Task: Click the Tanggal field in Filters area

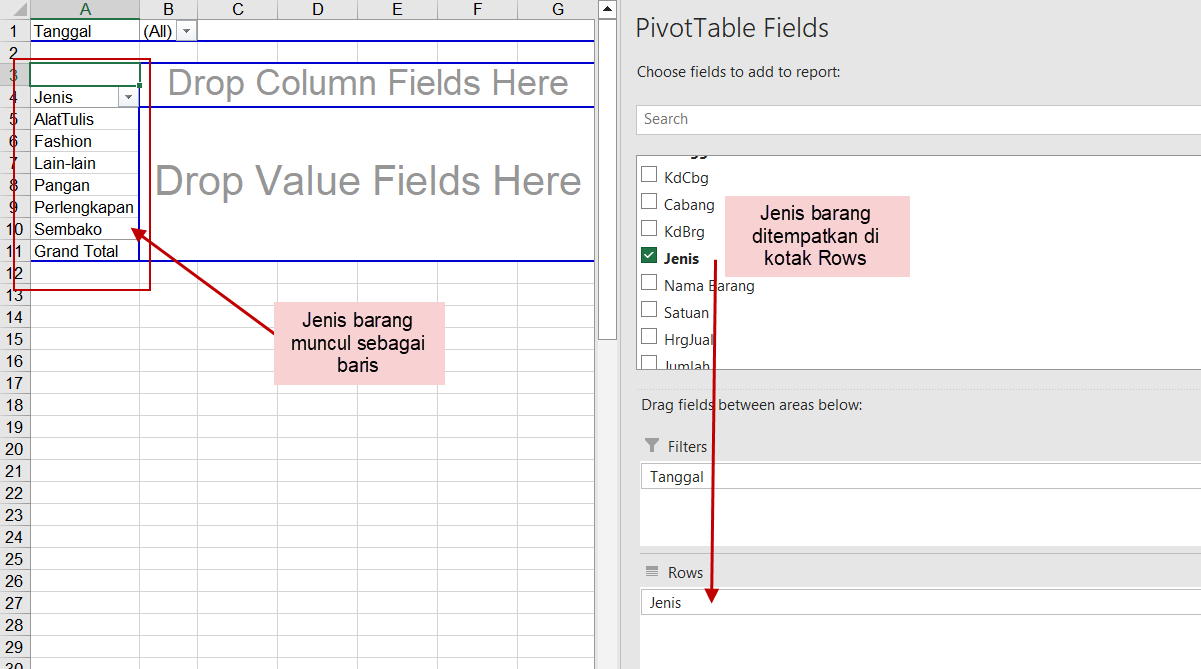Action: click(676, 476)
